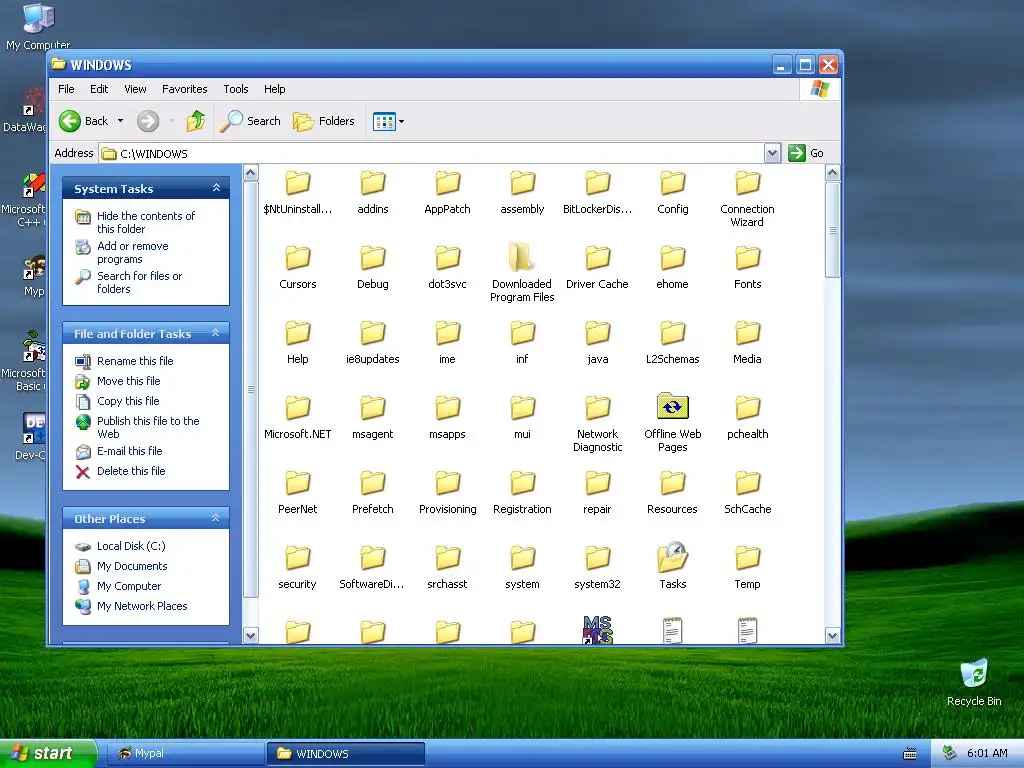Open the Back history dropdown arrow
The height and width of the screenshot is (768, 1024).
point(120,121)
